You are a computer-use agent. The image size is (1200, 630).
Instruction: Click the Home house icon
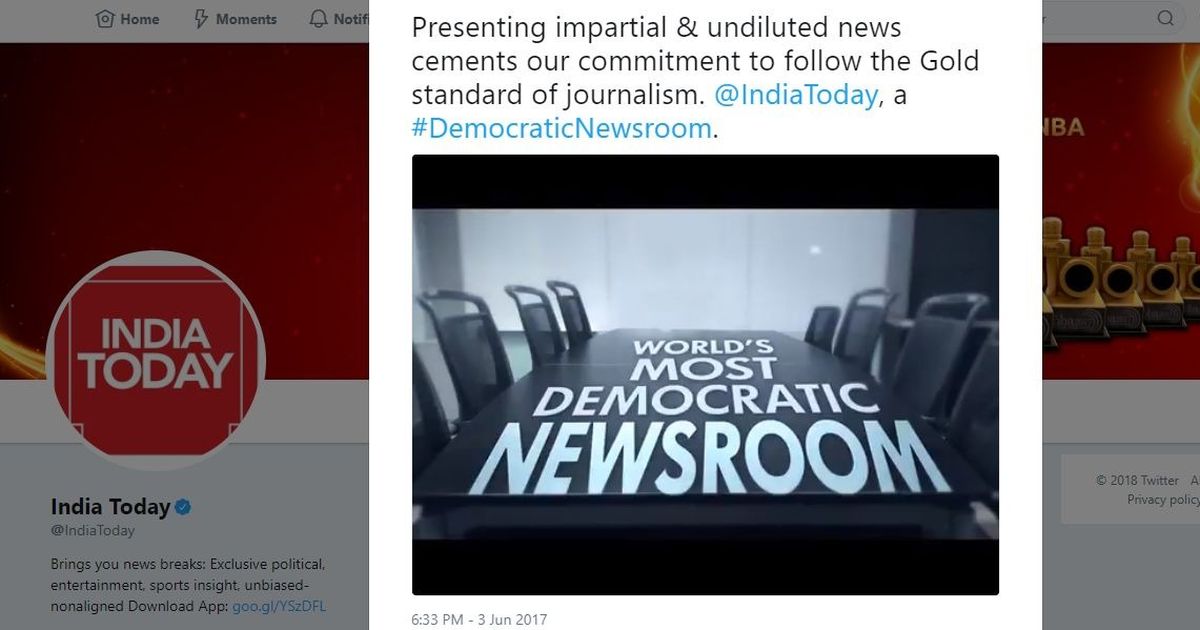click(x=105, y=19)
